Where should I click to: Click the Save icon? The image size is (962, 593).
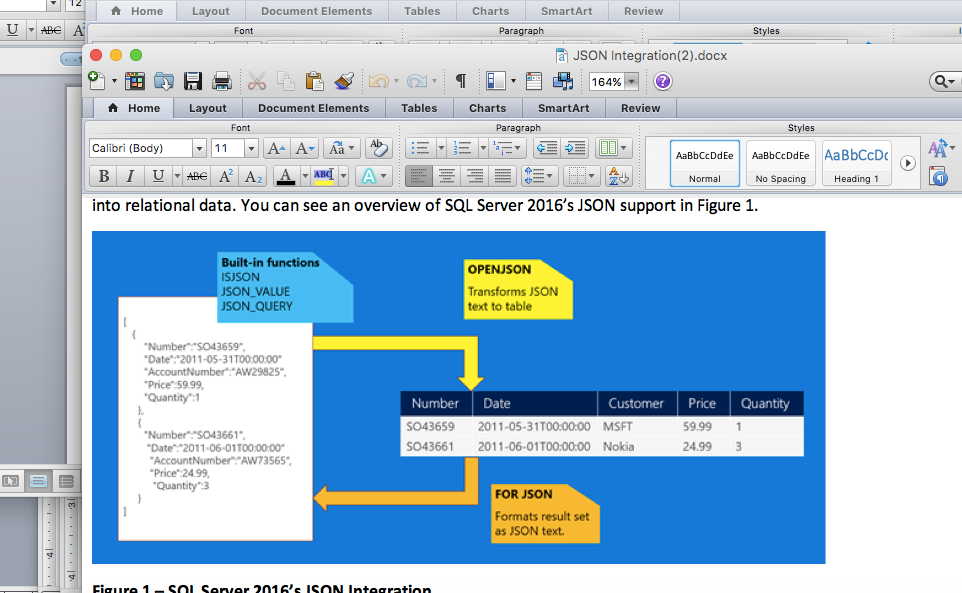[x=192, y=79]
